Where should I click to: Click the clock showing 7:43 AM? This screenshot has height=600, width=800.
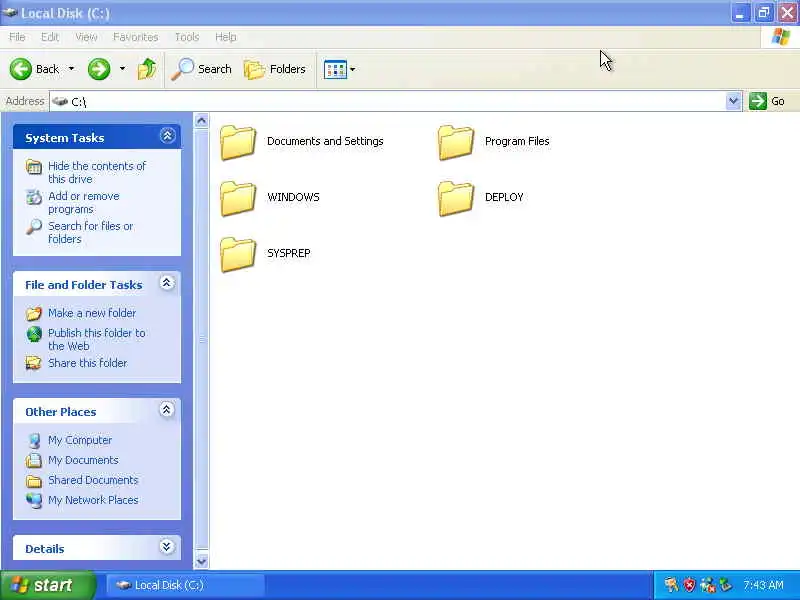point(763,585)
